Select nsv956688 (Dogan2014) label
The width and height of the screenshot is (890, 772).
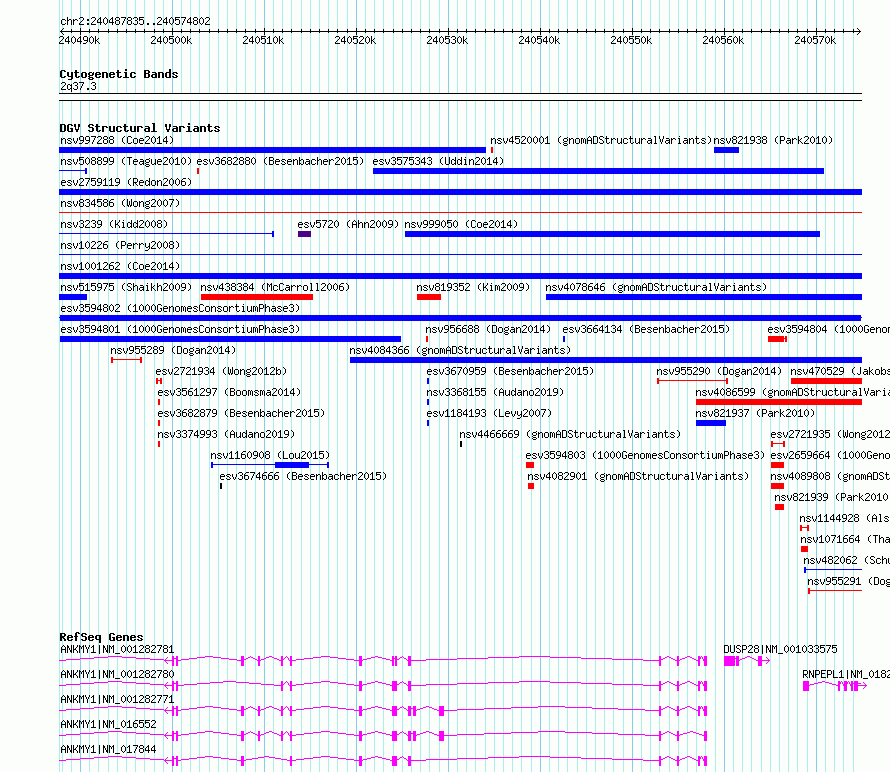(x=488, y=329)
